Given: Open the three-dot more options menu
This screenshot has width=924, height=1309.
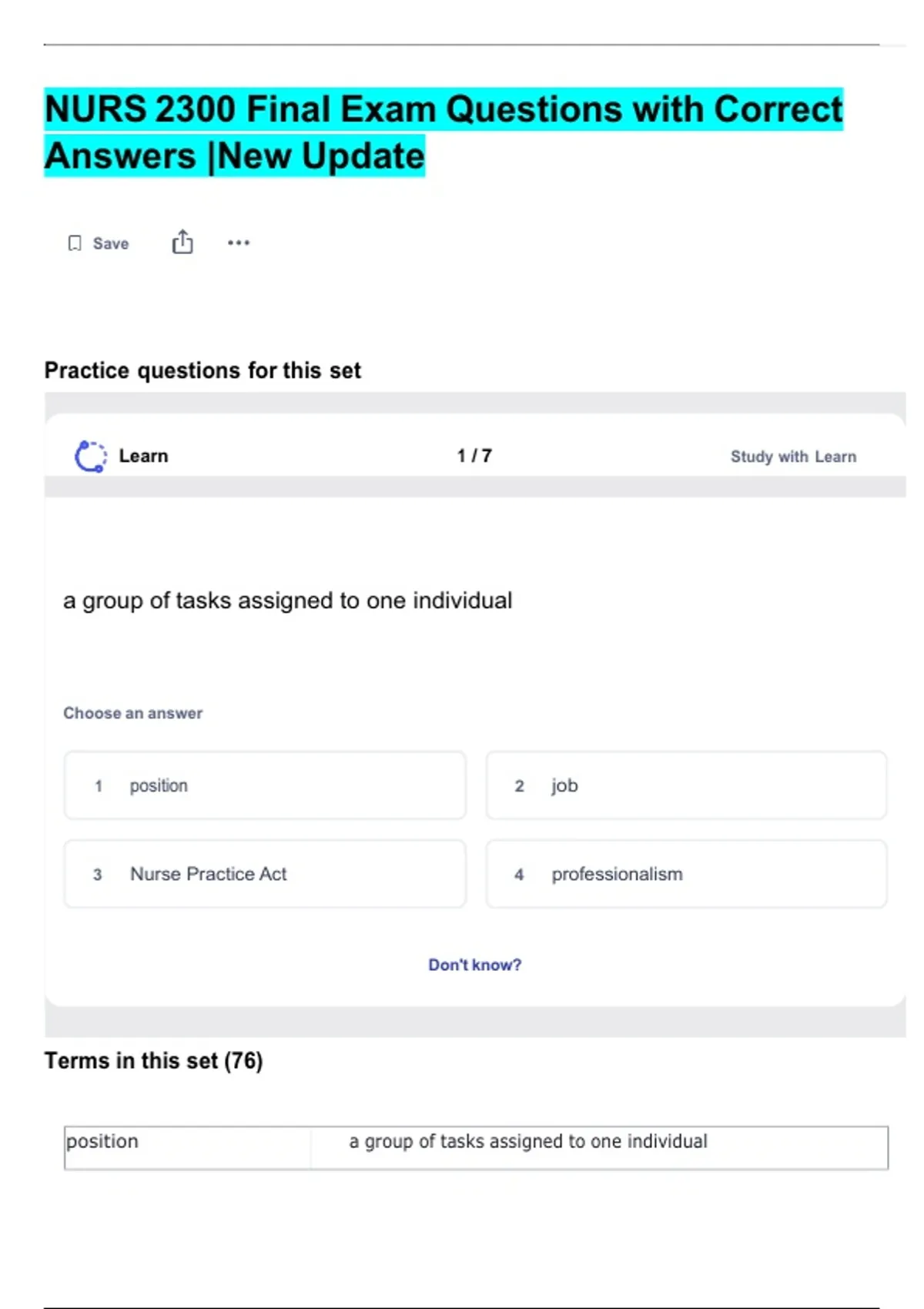Looking at the screenshot, I should click(x=239, y=243).
